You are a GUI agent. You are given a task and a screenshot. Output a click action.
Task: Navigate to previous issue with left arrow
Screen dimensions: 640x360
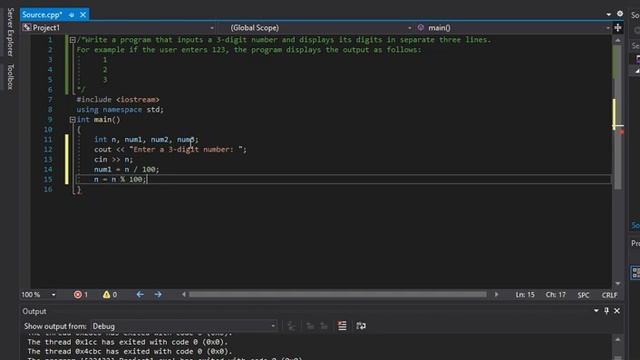click(x=140, y=294)
